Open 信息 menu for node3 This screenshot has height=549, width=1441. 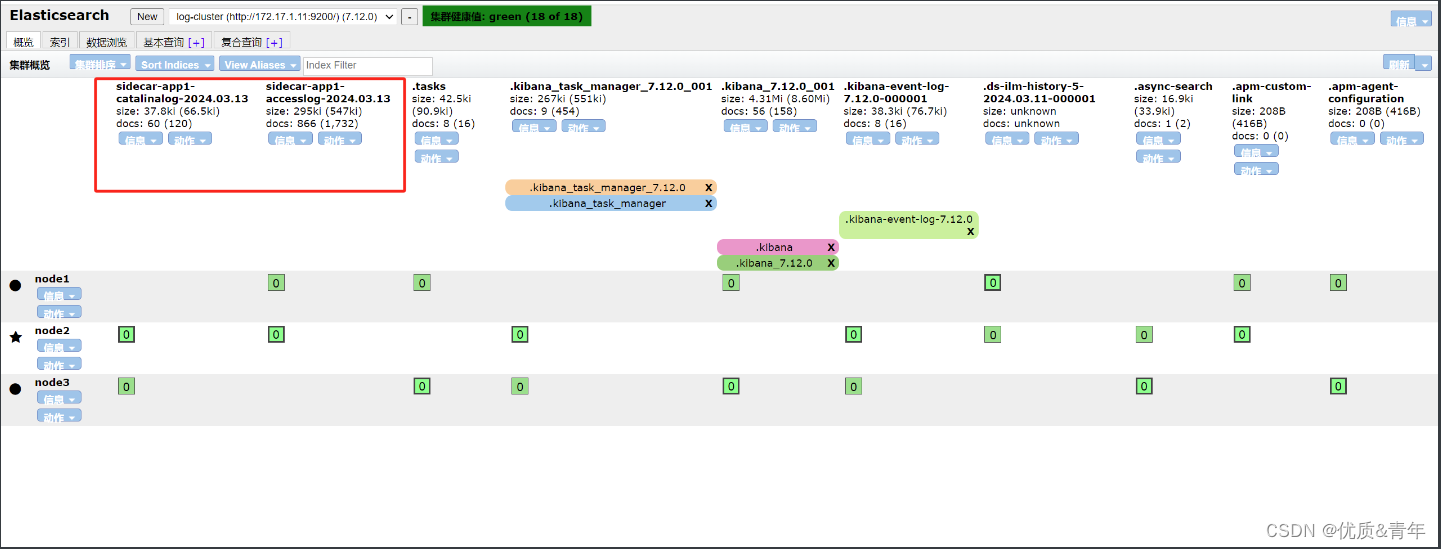tap(59, 398)
